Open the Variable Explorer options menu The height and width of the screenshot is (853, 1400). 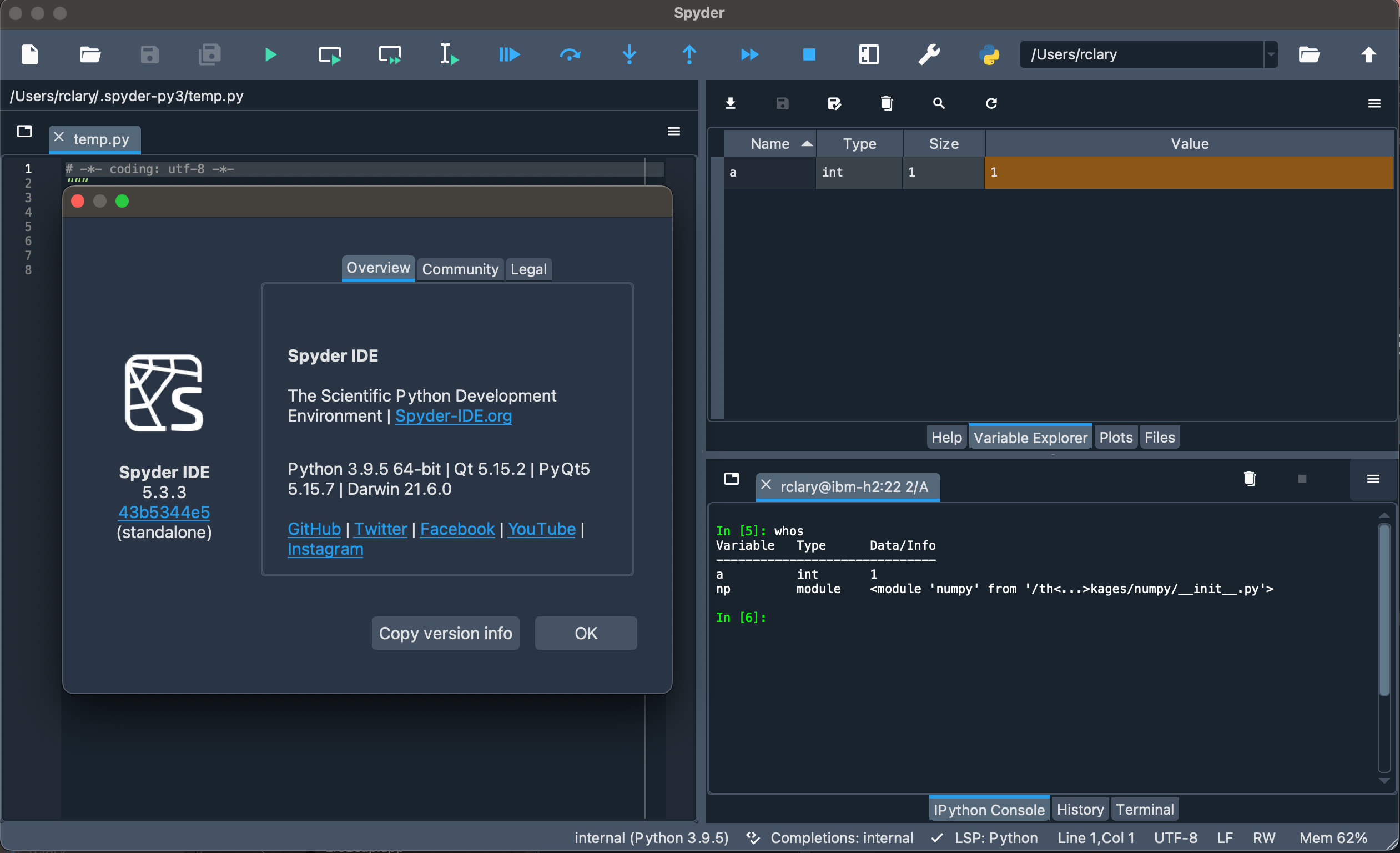point(1374,103)
